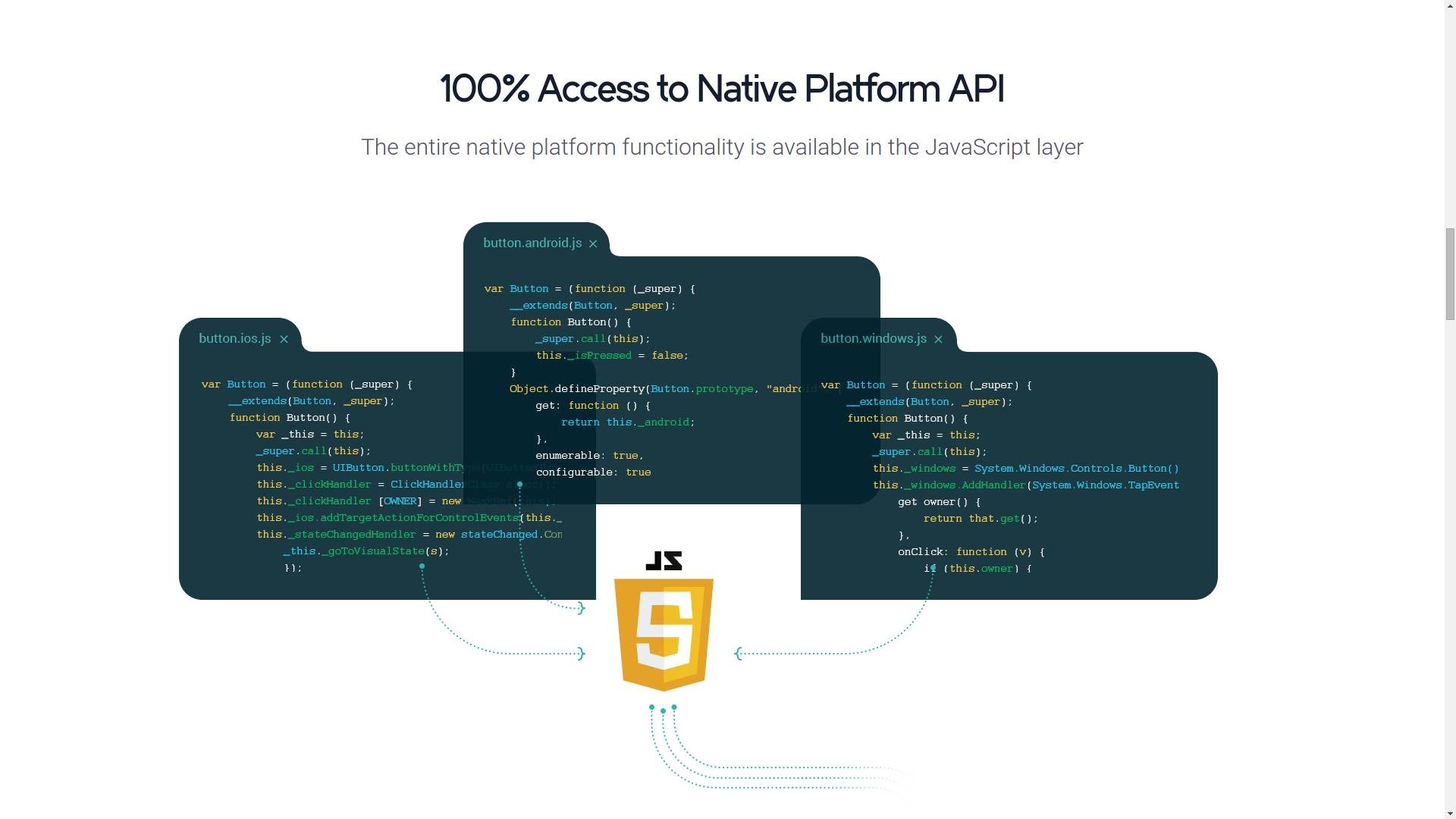Click the scrollbar up arrow

coord(1450,6)
